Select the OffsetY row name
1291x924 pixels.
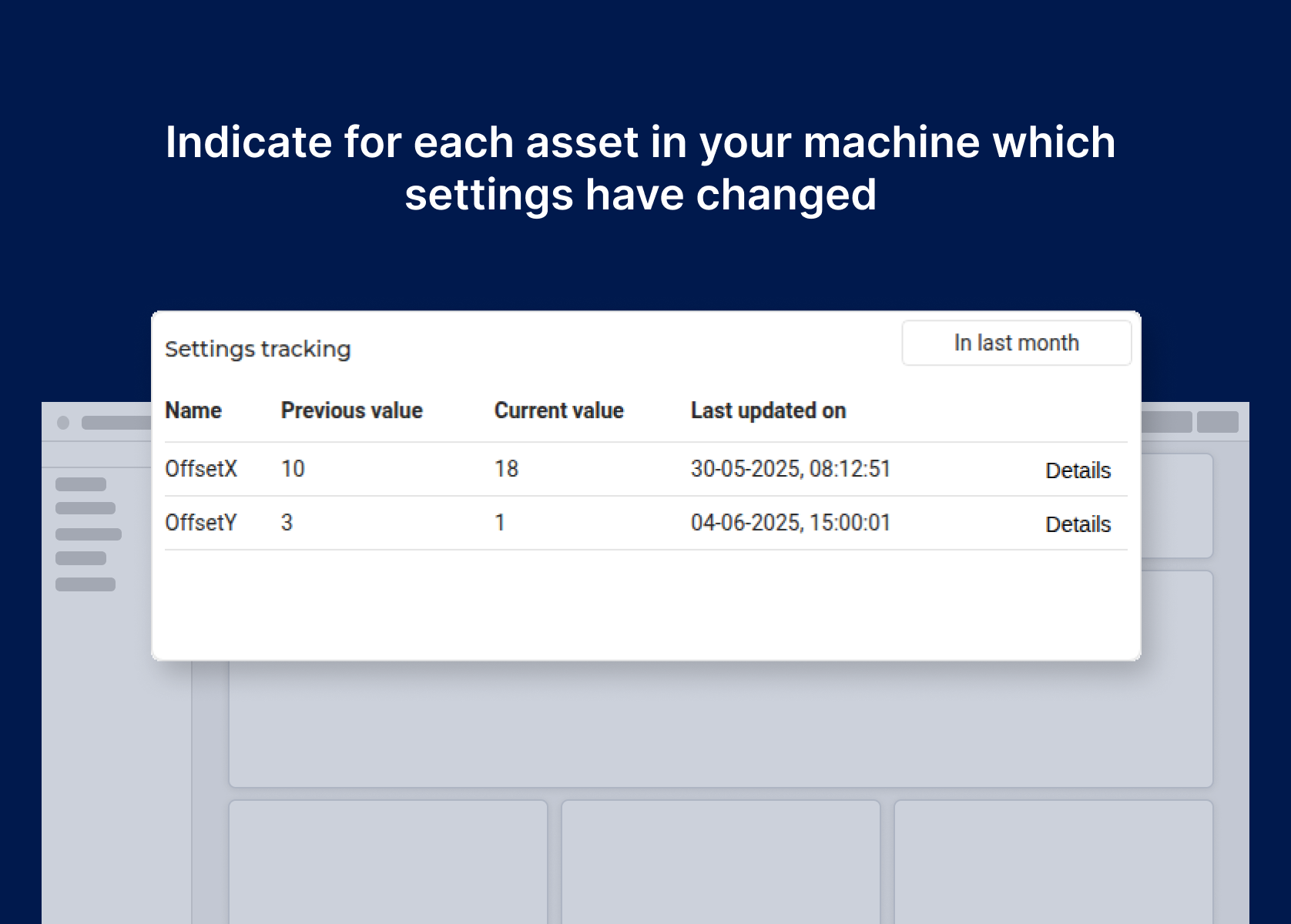pyautogui.click(x=201, y=523)
